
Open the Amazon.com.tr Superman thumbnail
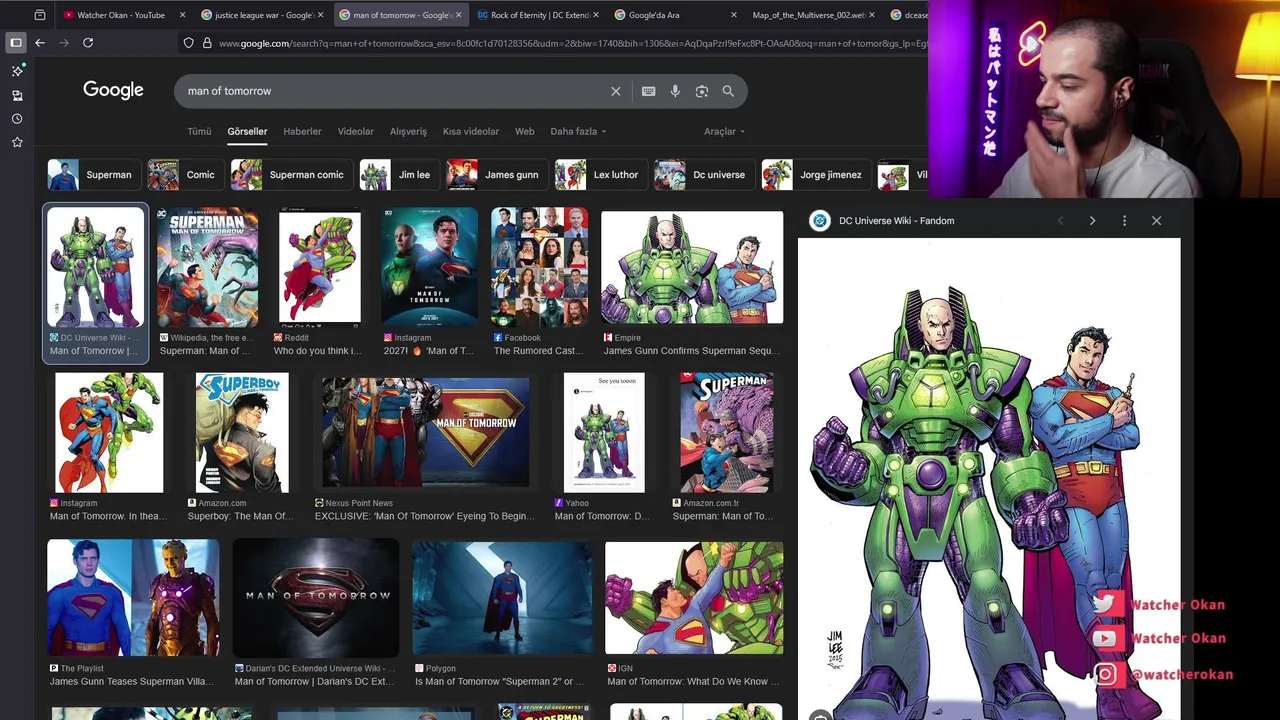(727, 433)
